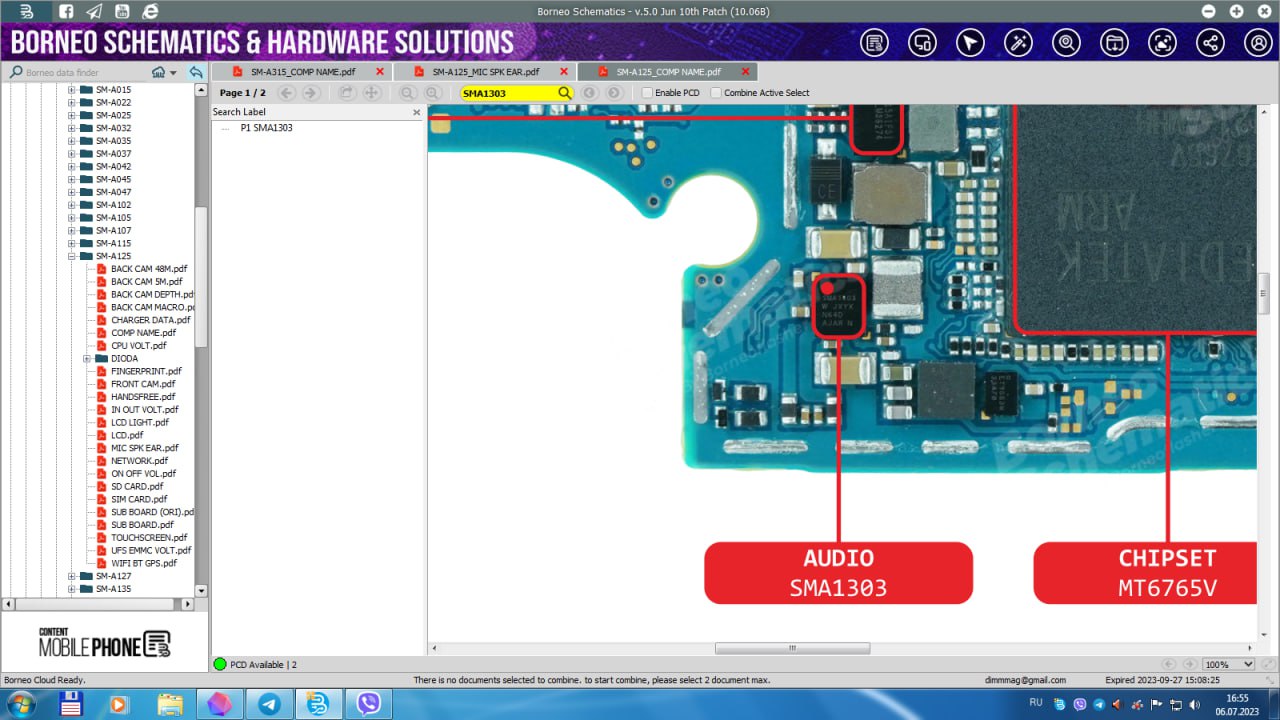This screenshot has height=720, width=1280.
Task: Expand the DIODA subfolder
Action: pos(87,358)
